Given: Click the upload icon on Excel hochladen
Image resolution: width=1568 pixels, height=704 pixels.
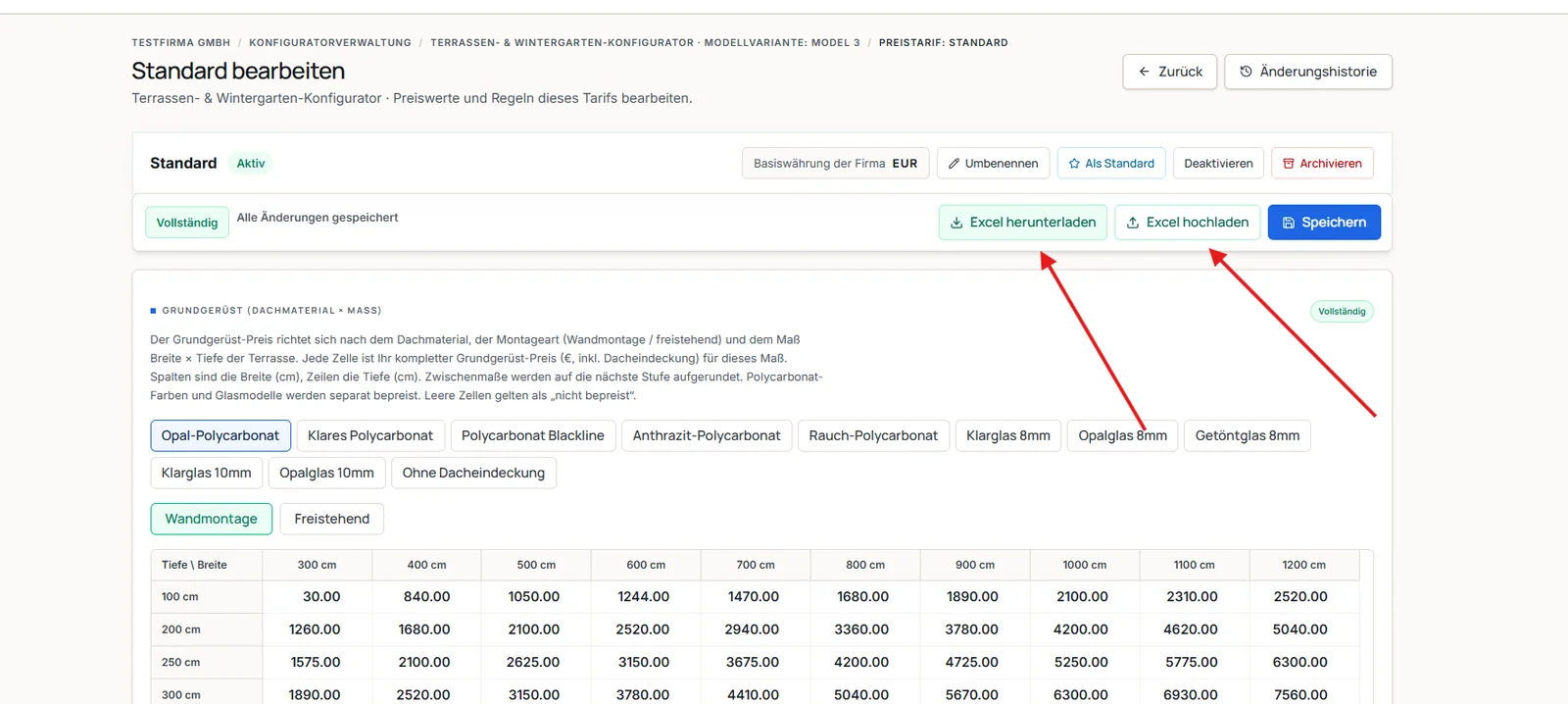Looking at the screenshot, I should pyautogui.click(x=1133, y=223).
